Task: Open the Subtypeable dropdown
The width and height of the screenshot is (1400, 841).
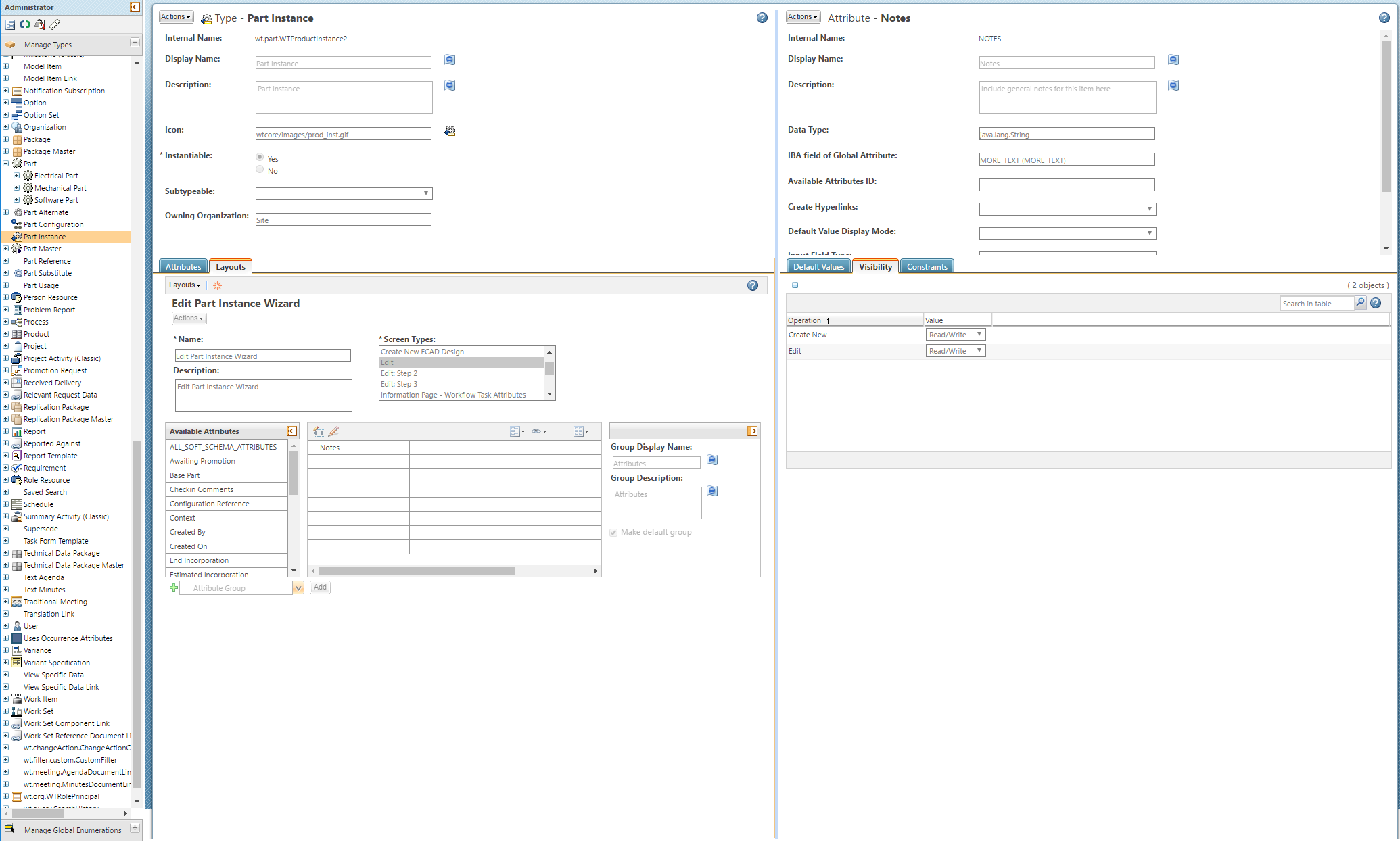Action: point(427,193)
